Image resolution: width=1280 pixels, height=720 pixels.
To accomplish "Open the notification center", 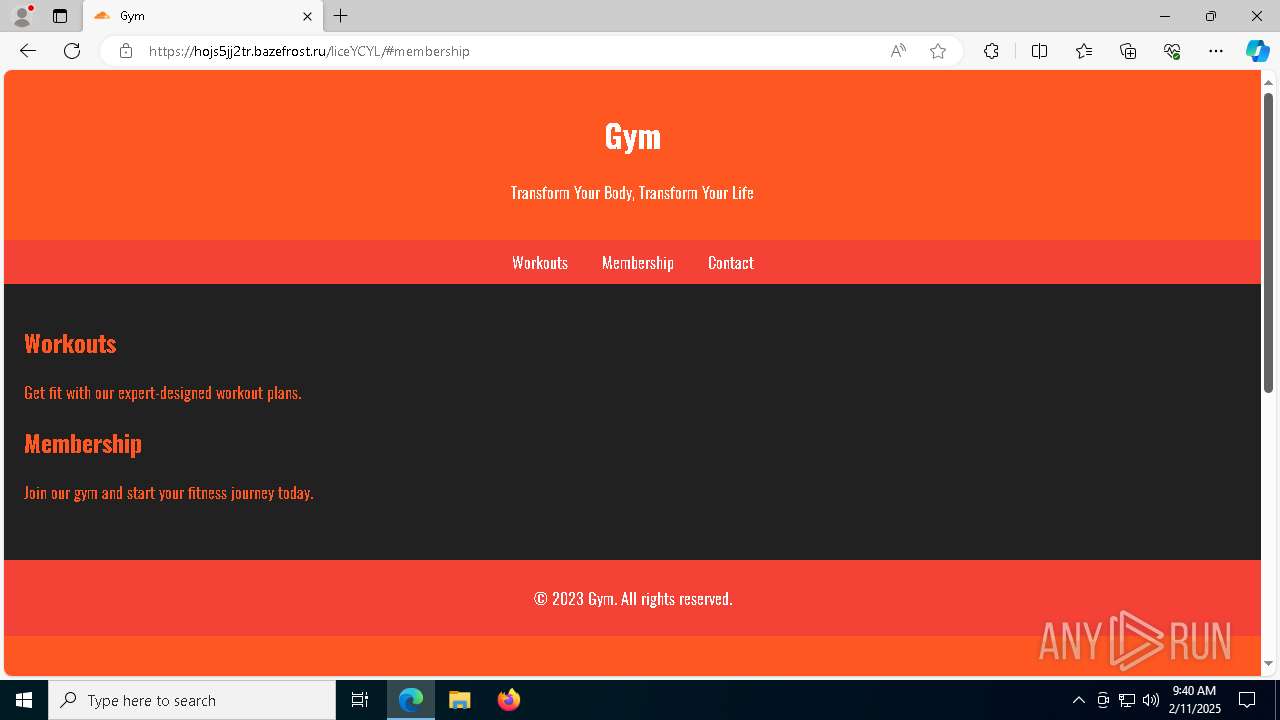I will point(1247,700).
